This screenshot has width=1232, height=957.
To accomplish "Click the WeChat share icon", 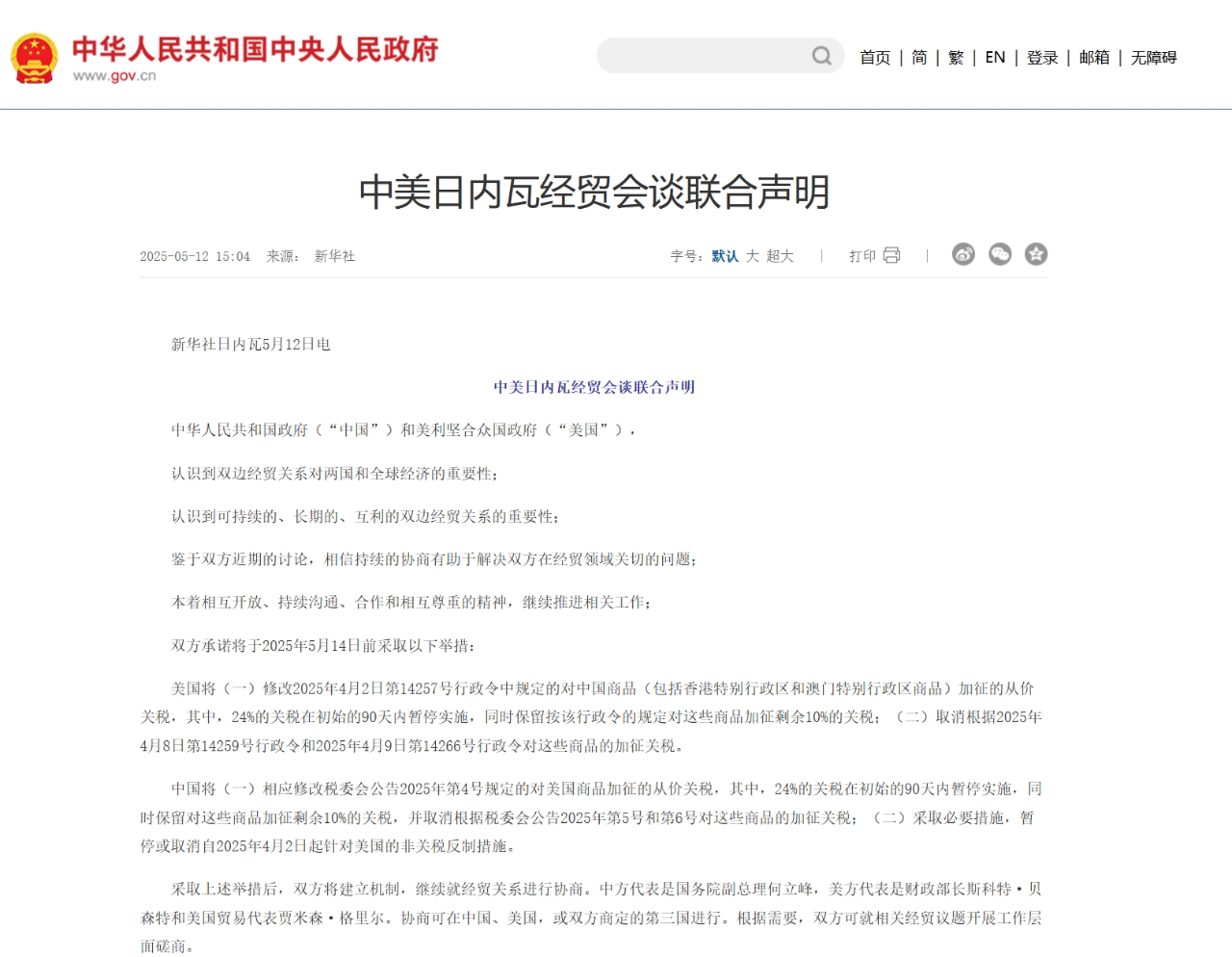I will tap(1000, 254).
